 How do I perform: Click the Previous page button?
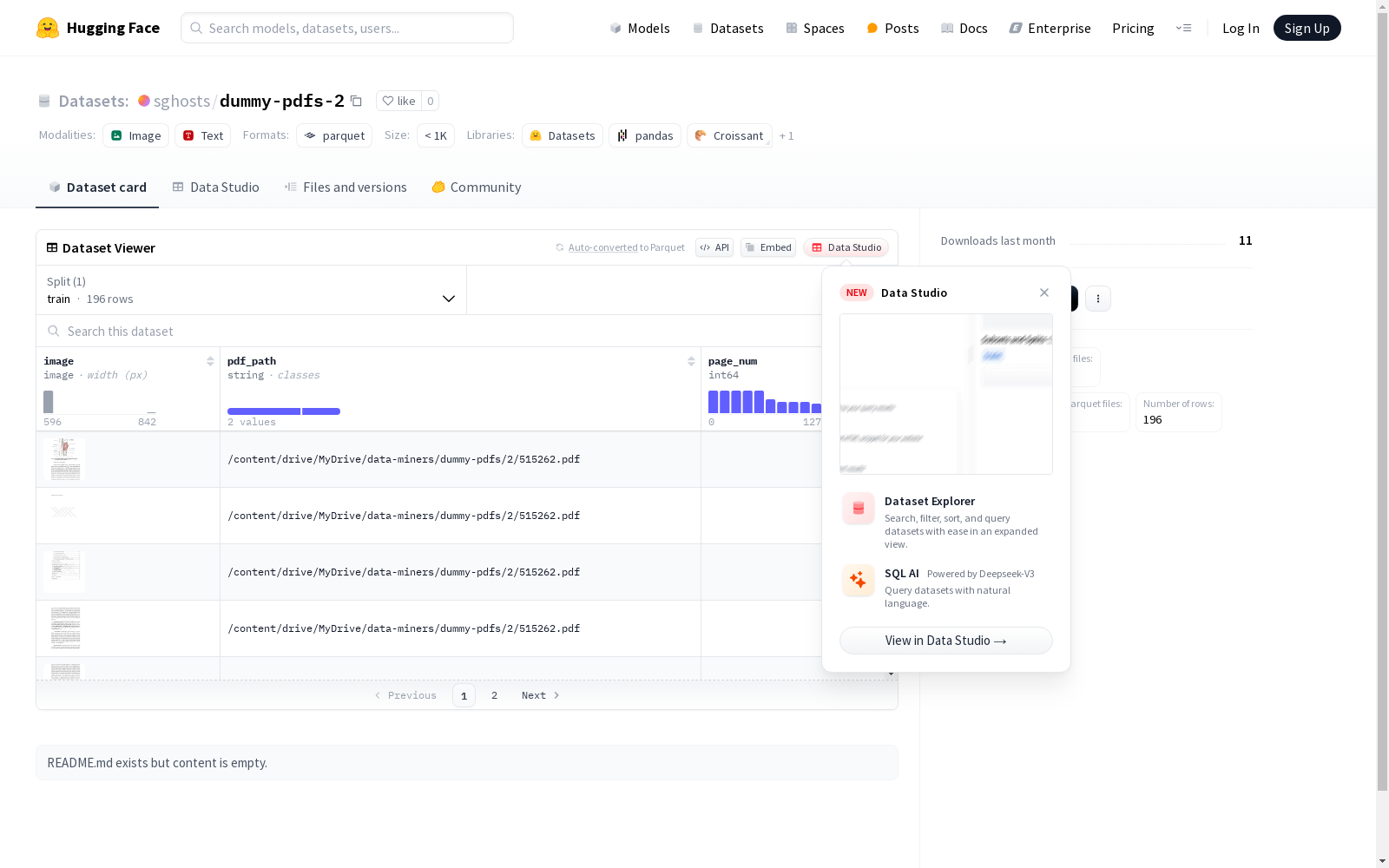(x=405, y=695)
